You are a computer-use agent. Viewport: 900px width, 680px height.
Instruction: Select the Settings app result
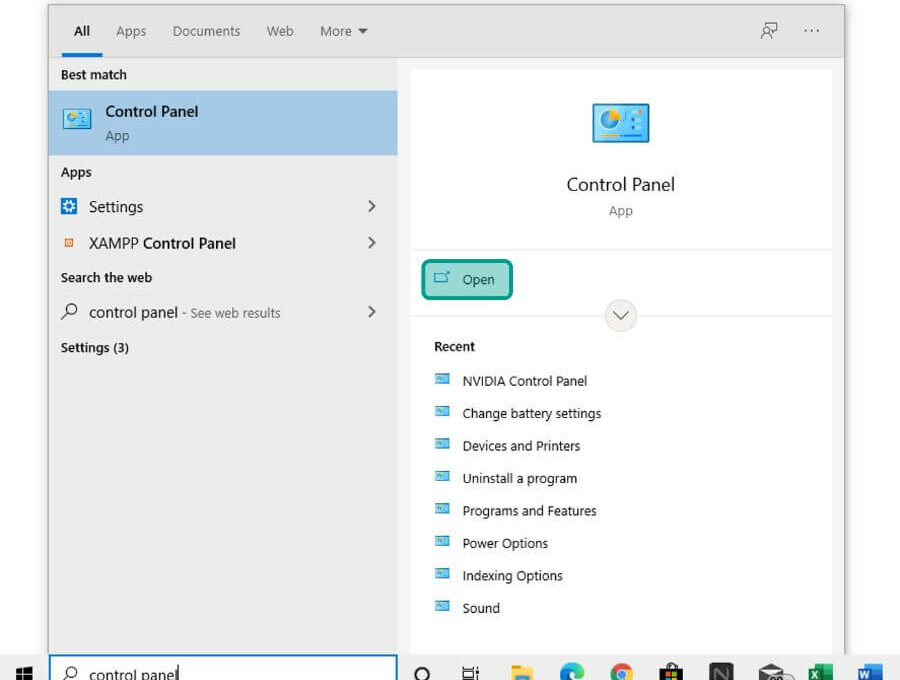[x=223, y=207]
